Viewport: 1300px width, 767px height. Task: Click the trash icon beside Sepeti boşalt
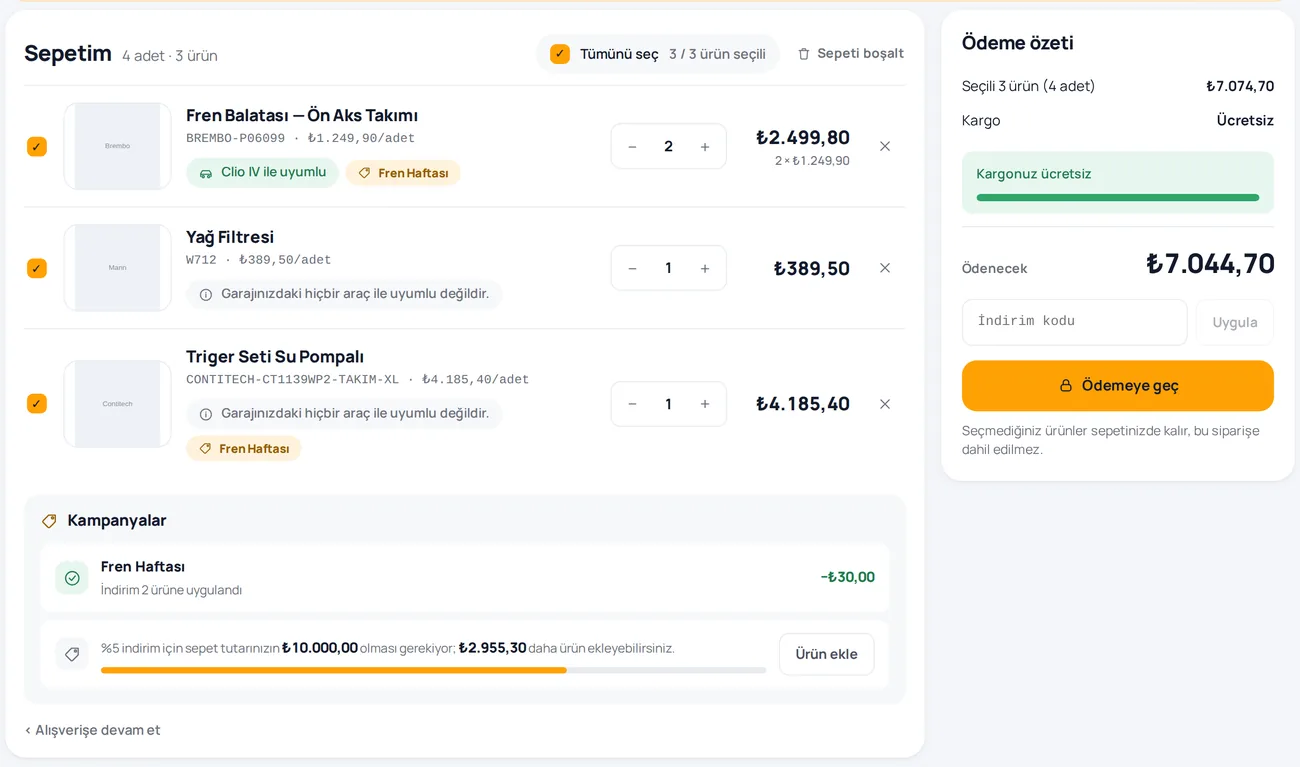coord(804,54)
